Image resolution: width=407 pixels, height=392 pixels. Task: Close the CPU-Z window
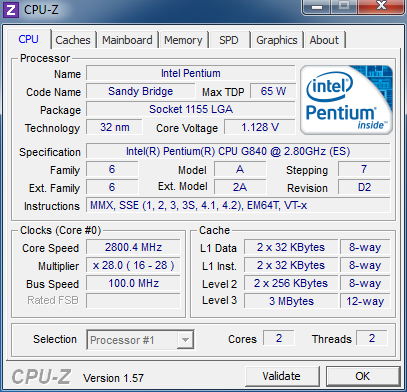click(x=381, y=7)
